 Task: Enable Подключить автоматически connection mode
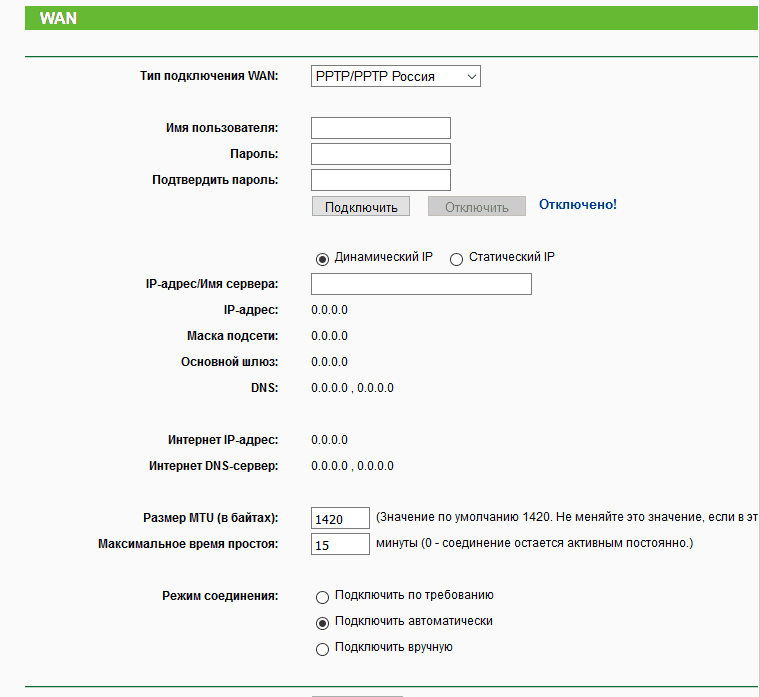click(322, 622)
